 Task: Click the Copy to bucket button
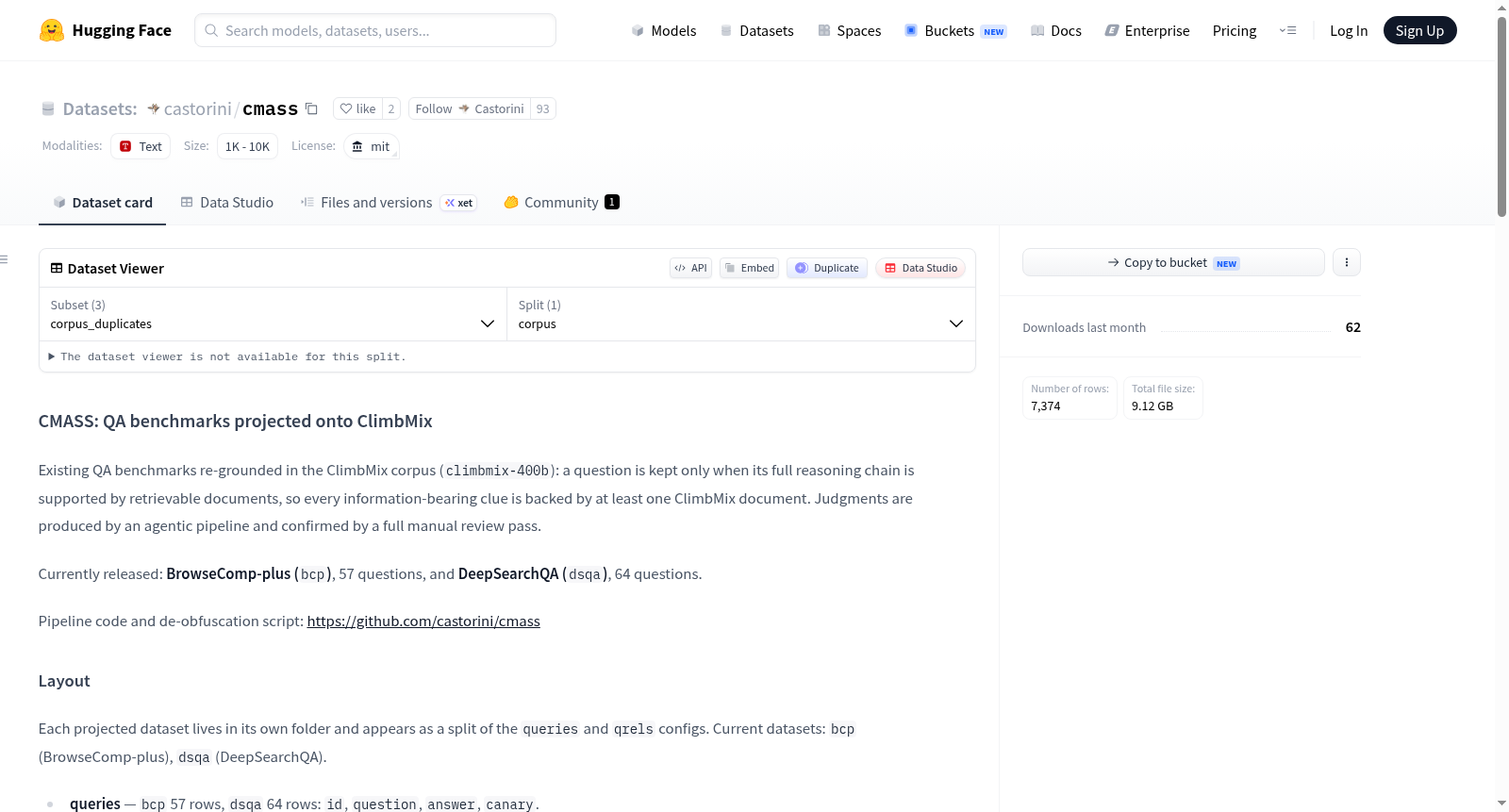1173,262
